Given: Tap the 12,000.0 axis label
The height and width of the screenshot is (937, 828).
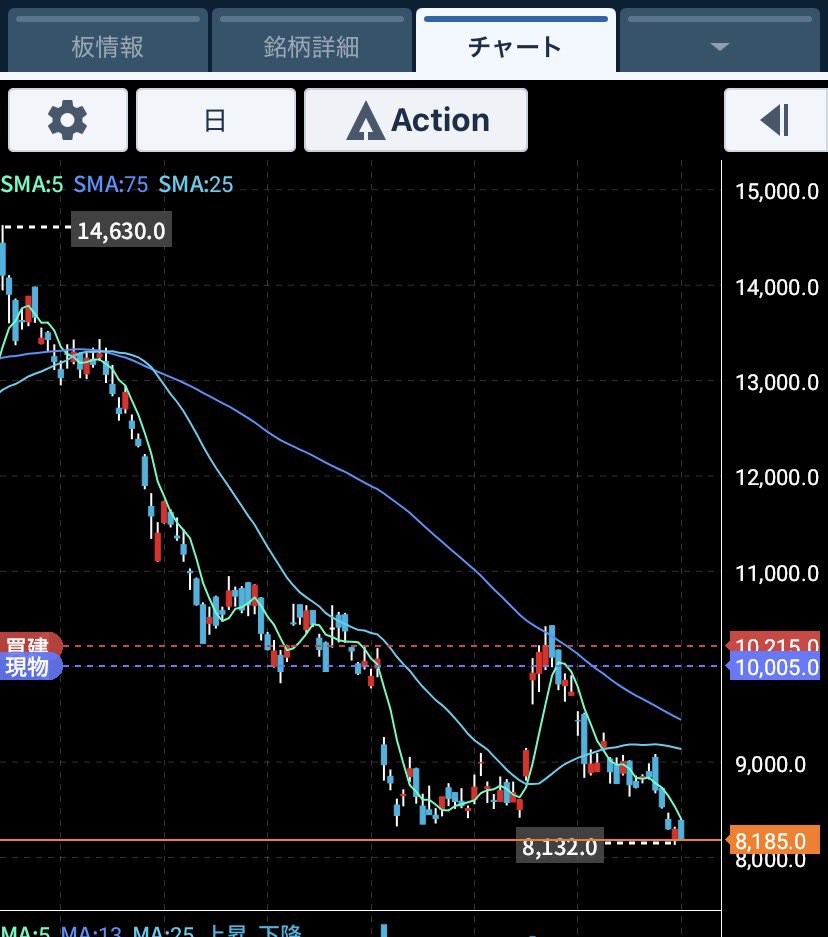Looking at the screenshot, I should click(777, 477).
